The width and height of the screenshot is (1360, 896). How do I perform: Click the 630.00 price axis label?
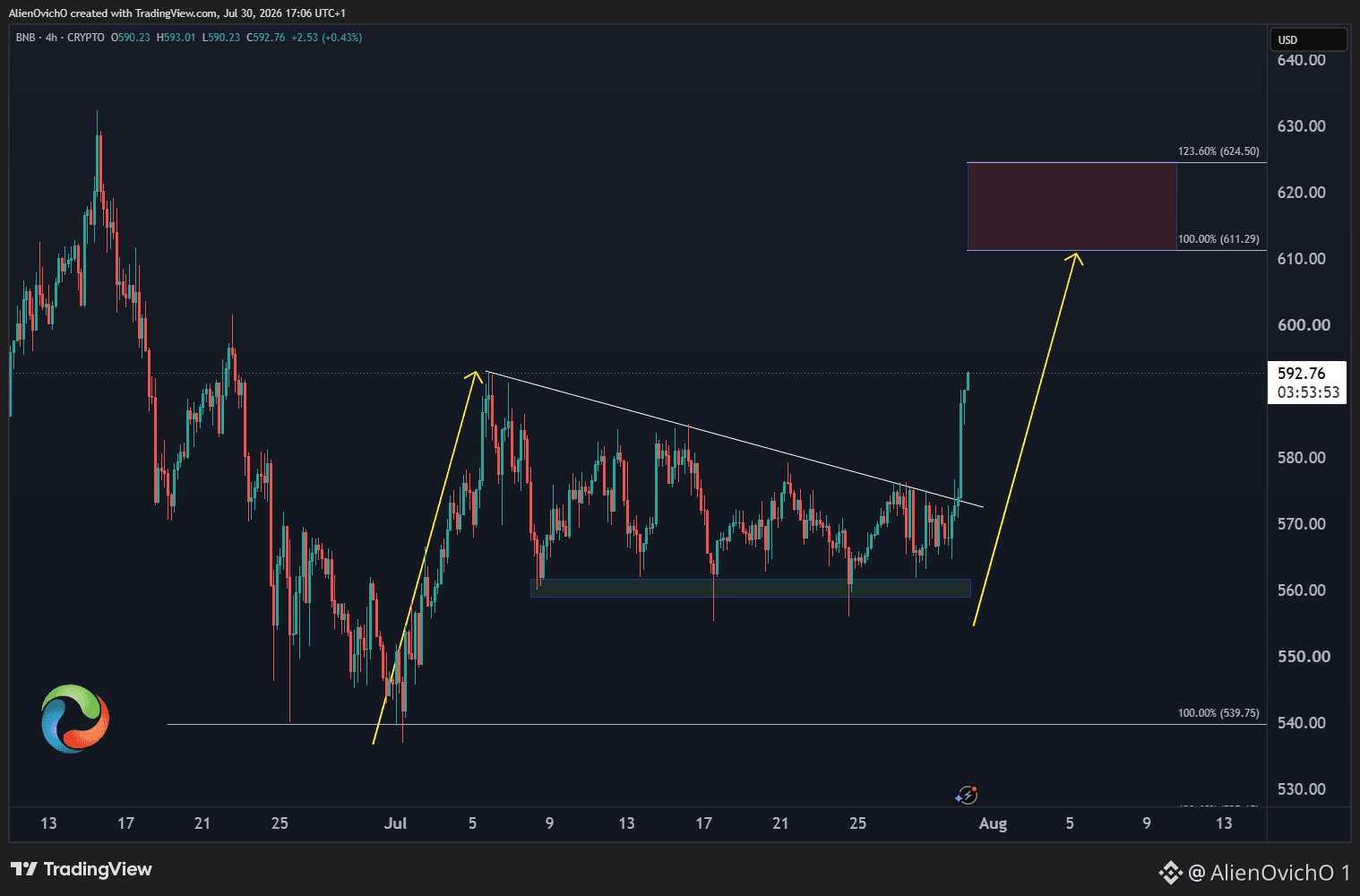1302,126
